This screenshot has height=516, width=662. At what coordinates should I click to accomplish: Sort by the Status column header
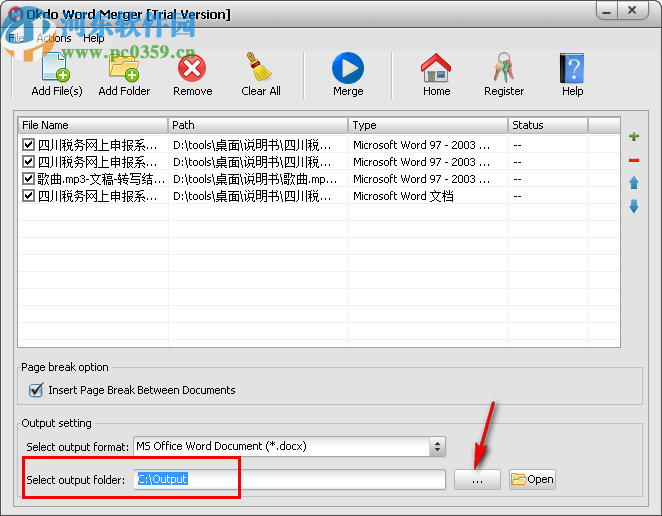(548, 125)
